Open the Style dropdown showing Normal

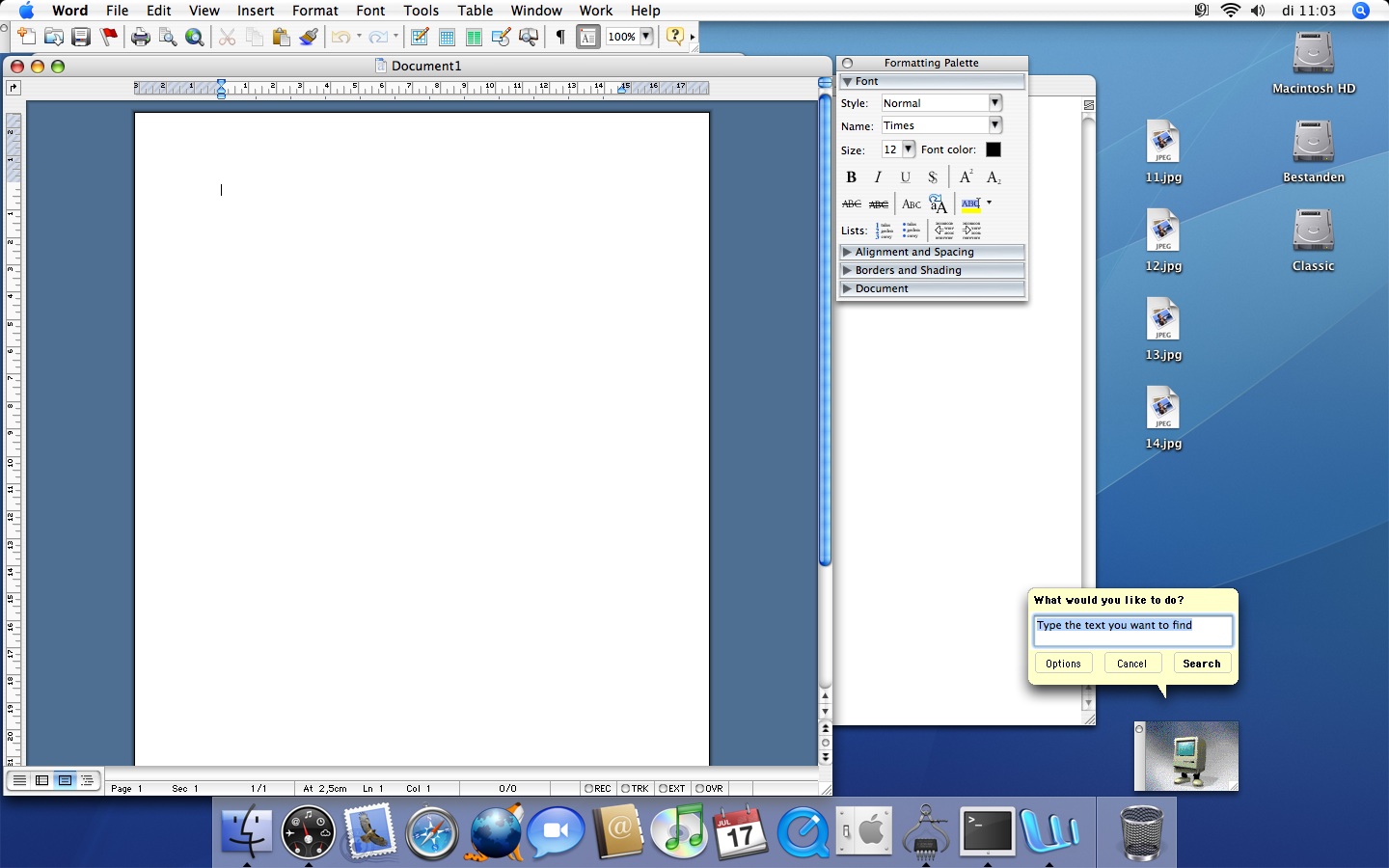coord(994,103)
